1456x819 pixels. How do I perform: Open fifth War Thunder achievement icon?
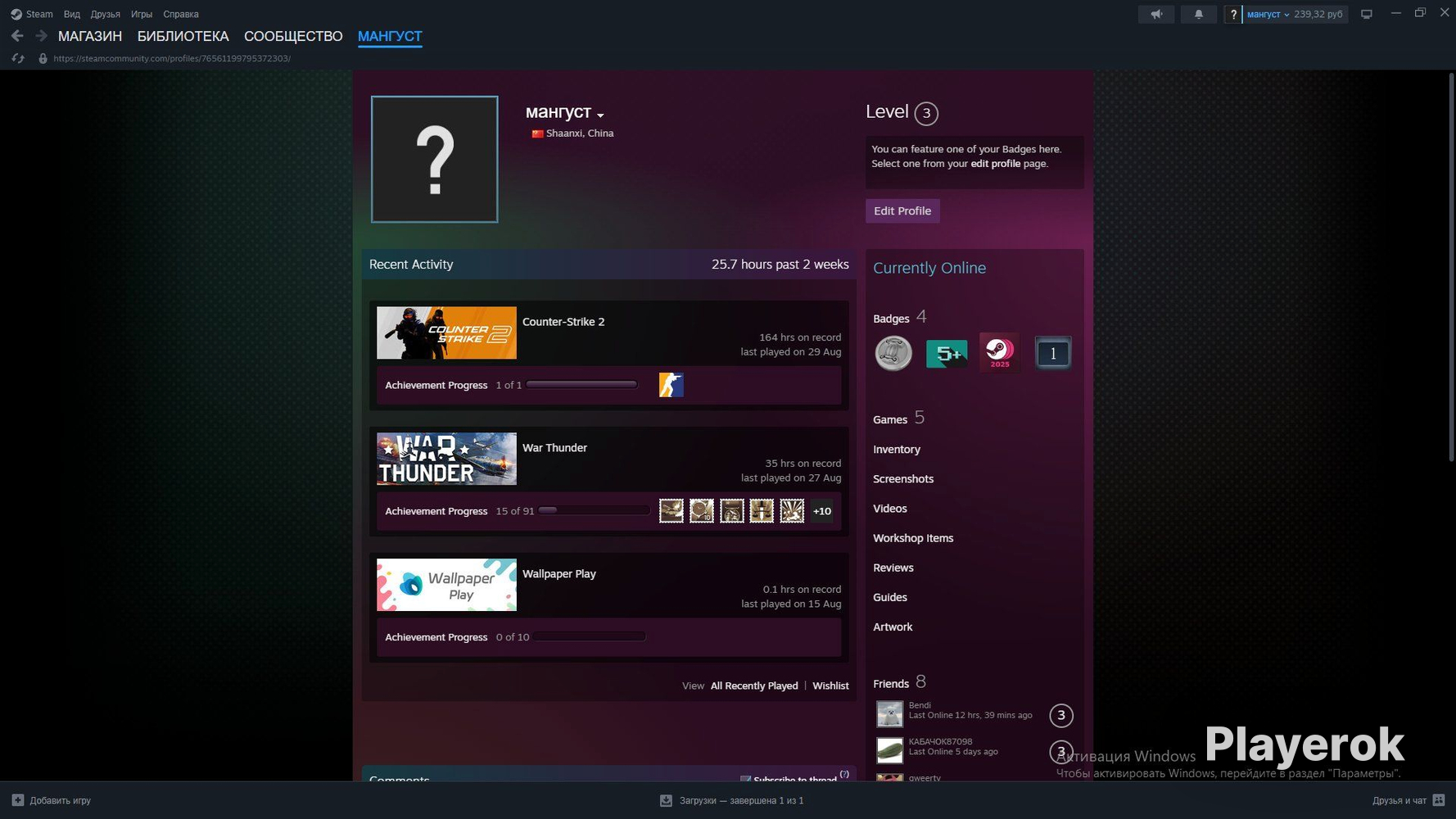point(792,511)
